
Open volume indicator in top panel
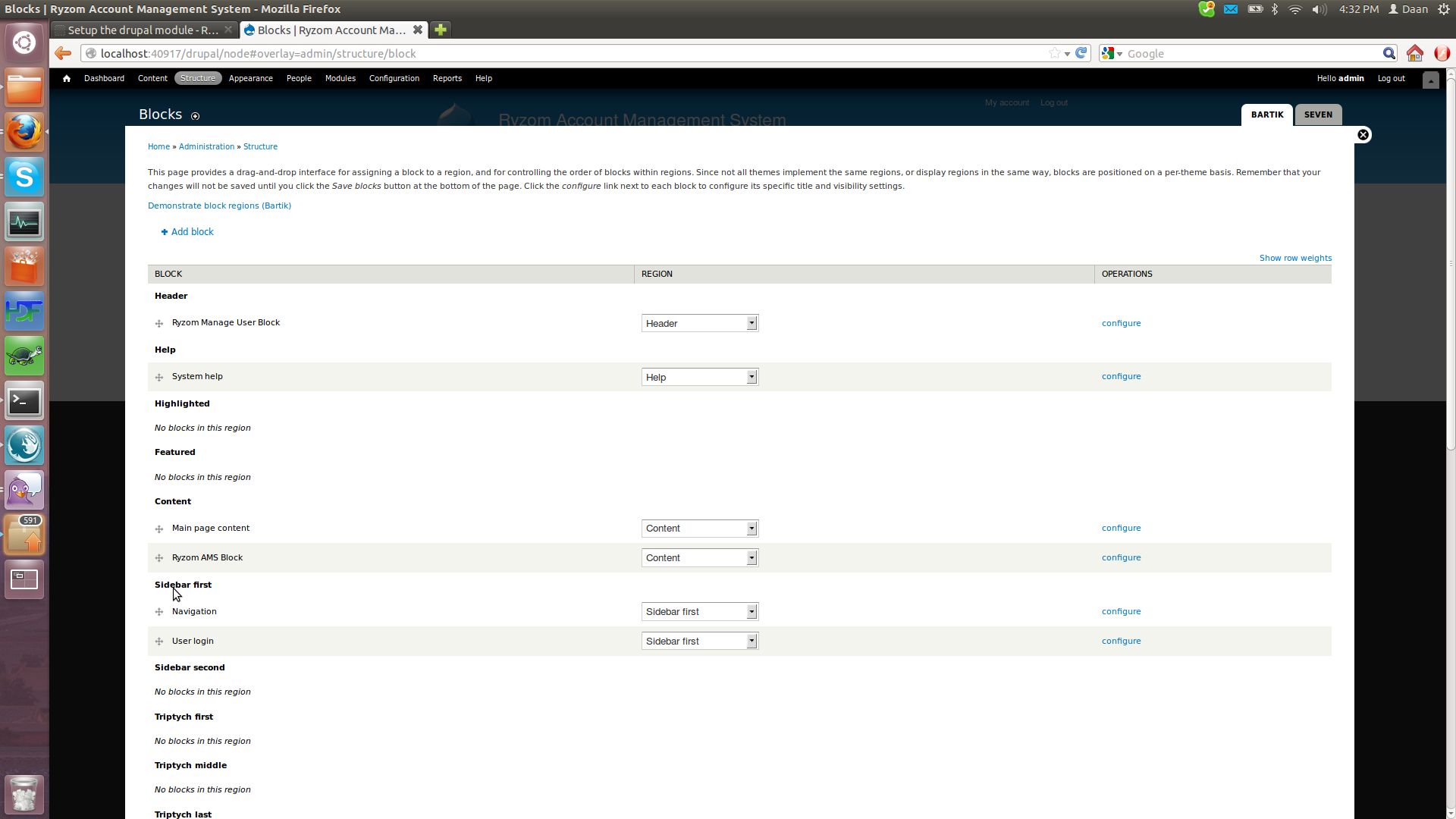click(1319, 9)
